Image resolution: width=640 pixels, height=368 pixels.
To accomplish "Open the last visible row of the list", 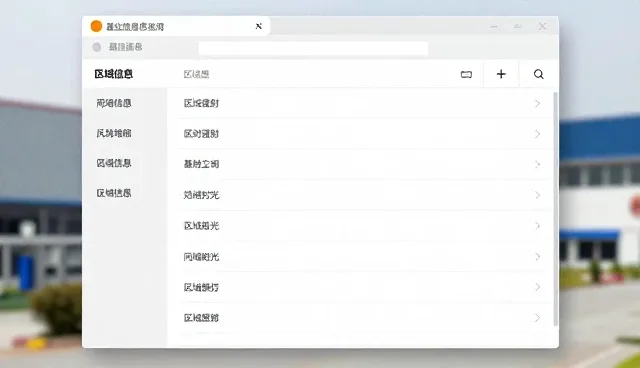I will [x=366, y=318].
